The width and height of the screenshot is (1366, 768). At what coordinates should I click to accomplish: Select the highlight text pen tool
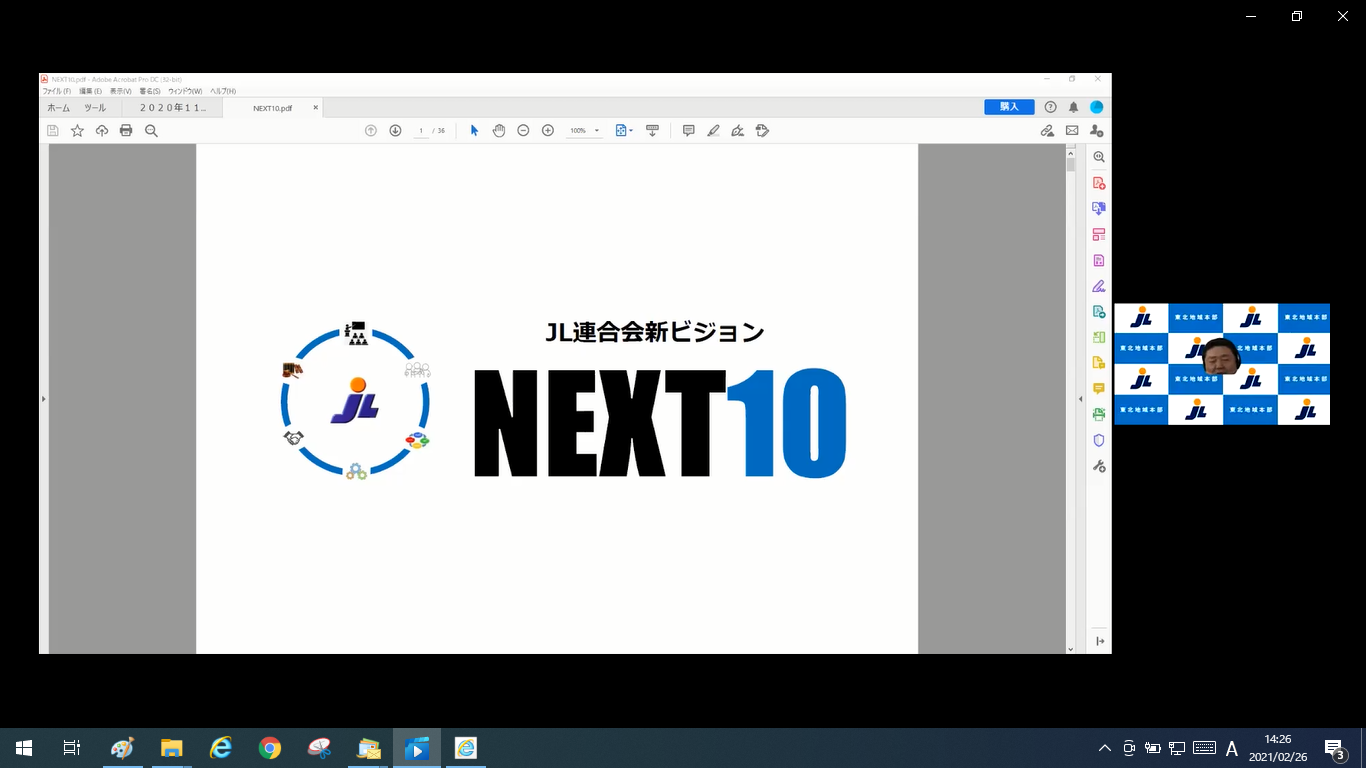pyautogui.click(x=713, y=131)
